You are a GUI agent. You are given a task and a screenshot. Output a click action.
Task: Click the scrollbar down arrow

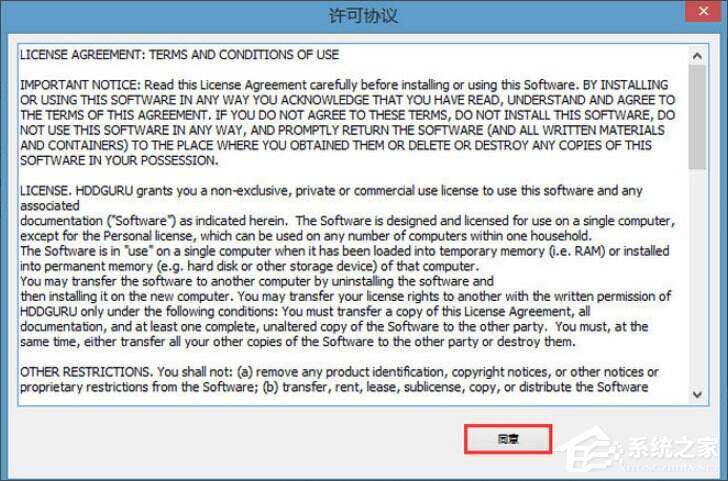(x=697, y=395)
